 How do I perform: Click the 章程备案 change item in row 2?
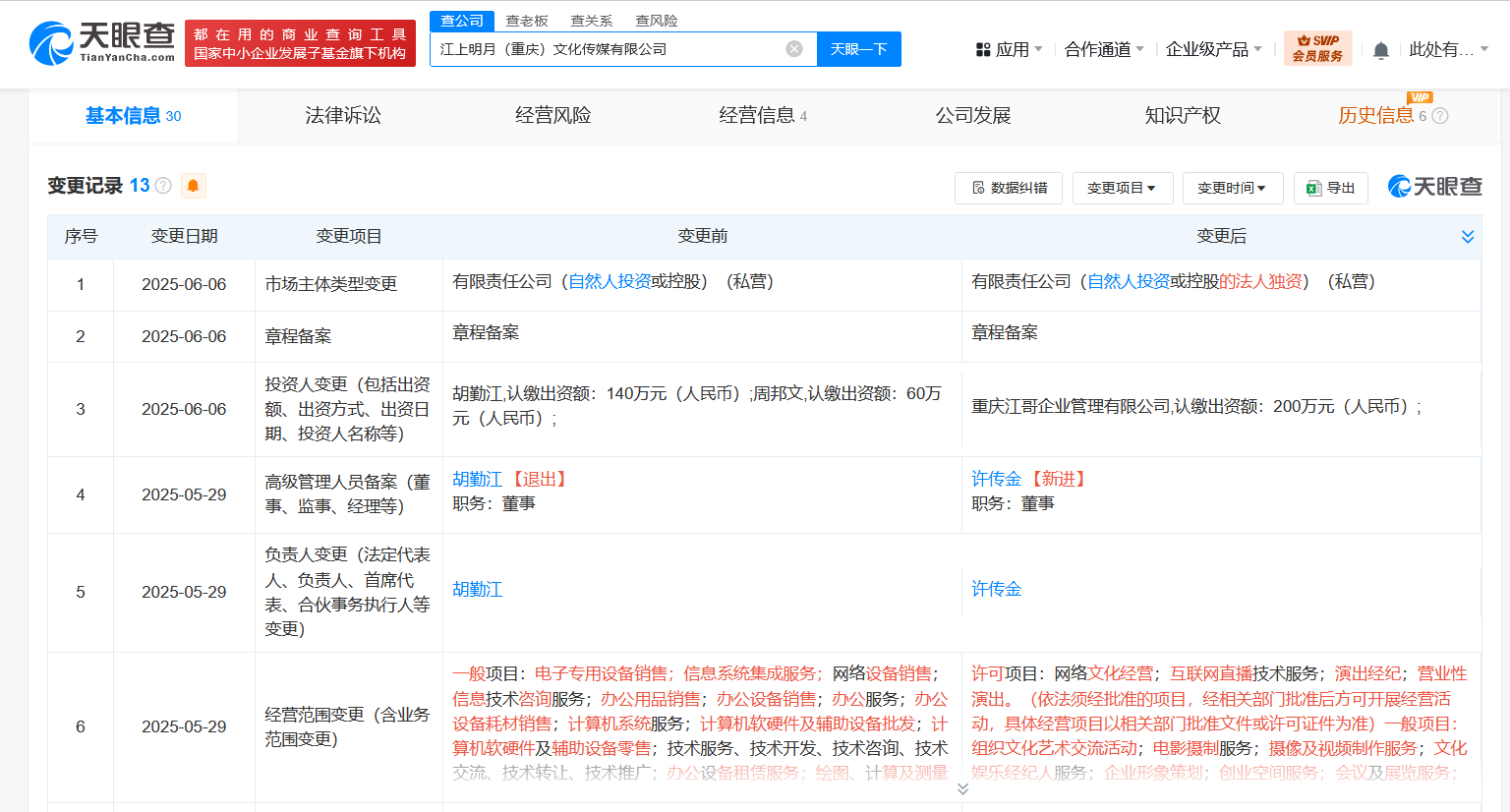point(298,336)
